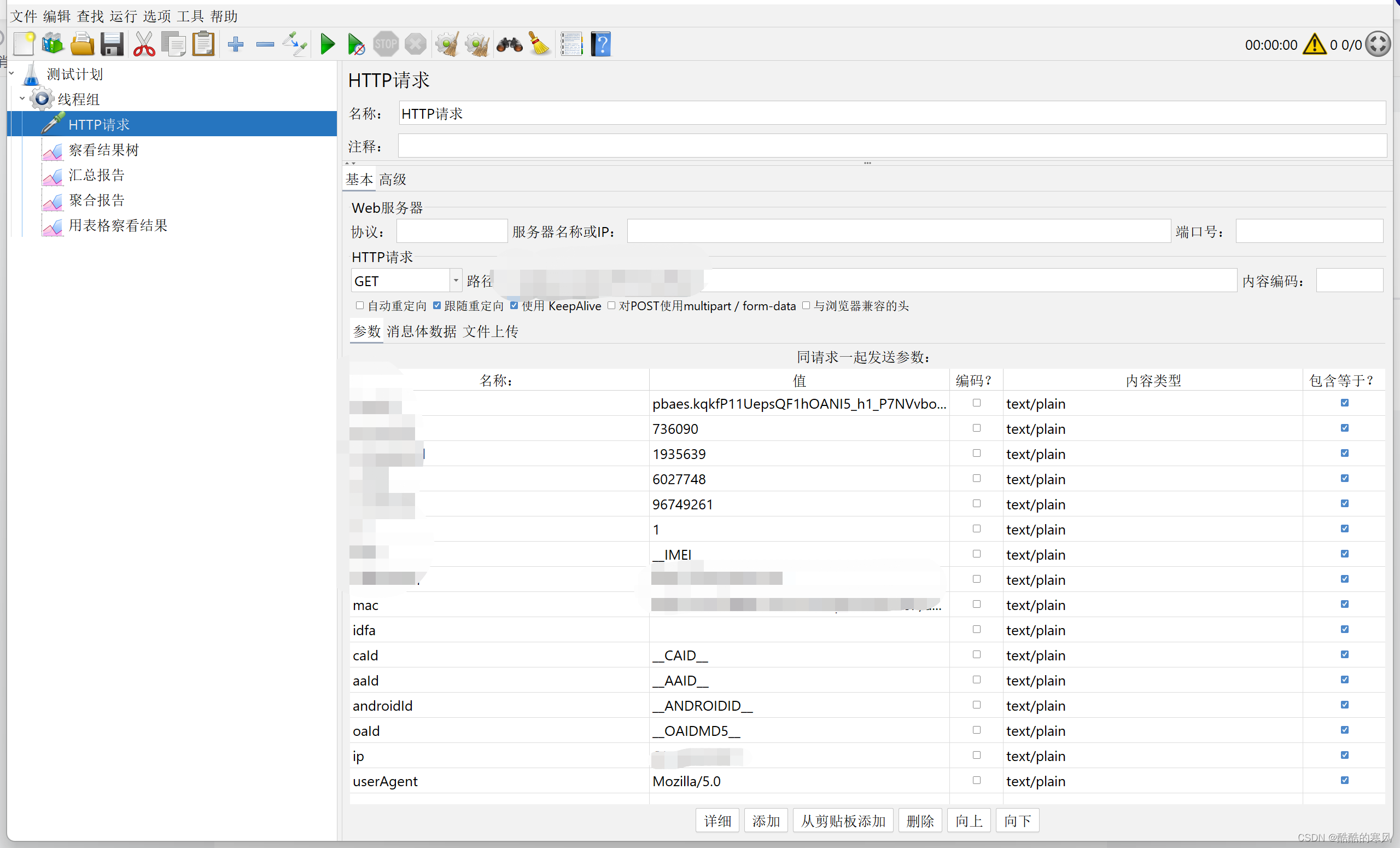The height and width of the screenshot is (848, 1400).
Task: Enable the 自动重定向 checkbox
Action: point(359,305)
